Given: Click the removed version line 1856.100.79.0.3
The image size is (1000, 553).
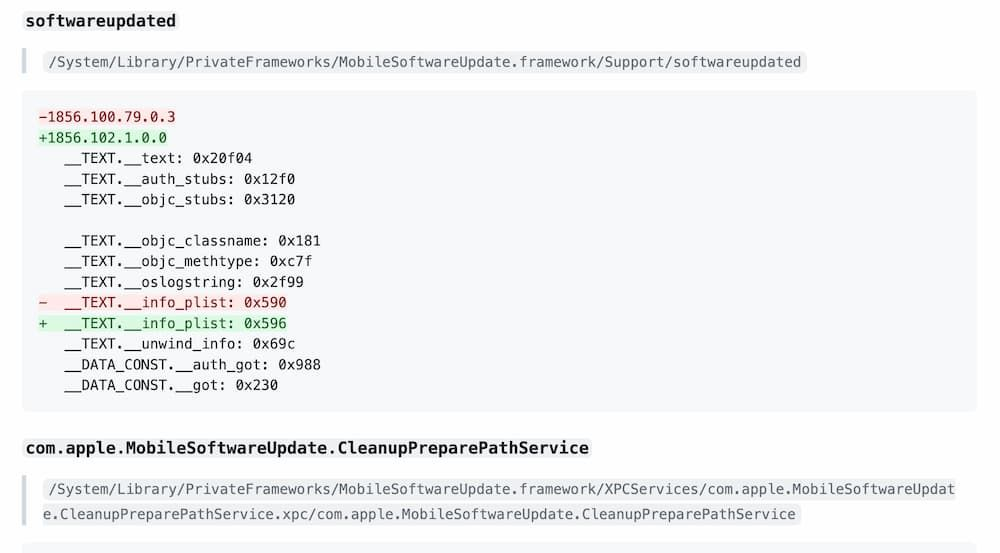Looking at the screenshot, I should coord(107,117).
